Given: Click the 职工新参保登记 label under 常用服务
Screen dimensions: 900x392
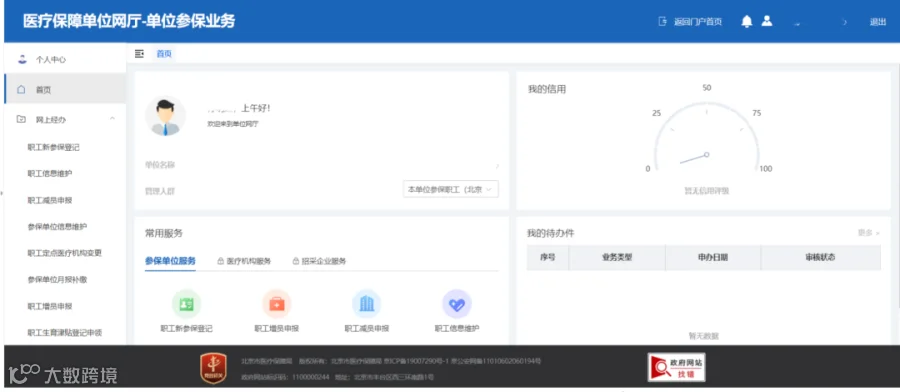Looking at the screenshot, I should coord(187,329).
